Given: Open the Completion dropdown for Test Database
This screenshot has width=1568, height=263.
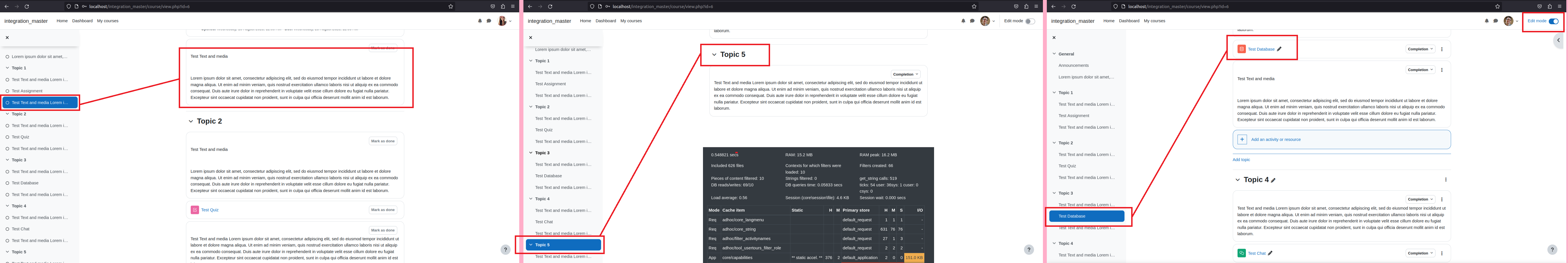Looking at the screenshot, I should coord(1420,49).
